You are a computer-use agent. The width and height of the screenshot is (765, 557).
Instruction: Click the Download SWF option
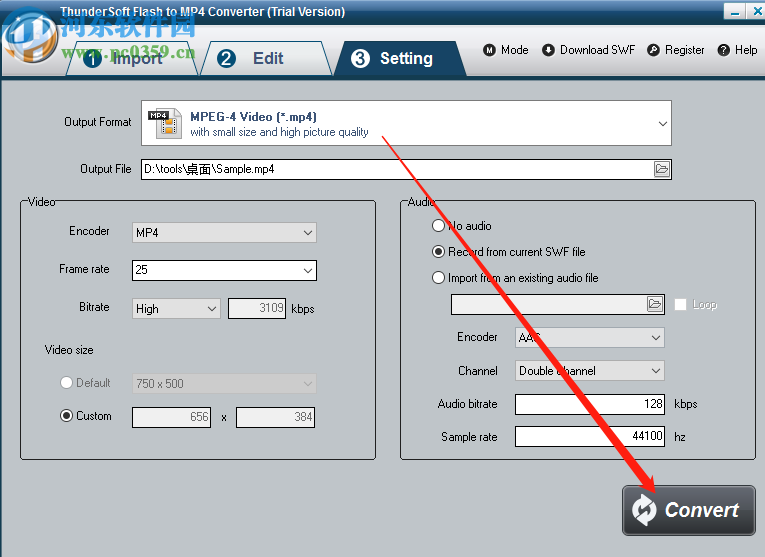click(x=589, y=50)
